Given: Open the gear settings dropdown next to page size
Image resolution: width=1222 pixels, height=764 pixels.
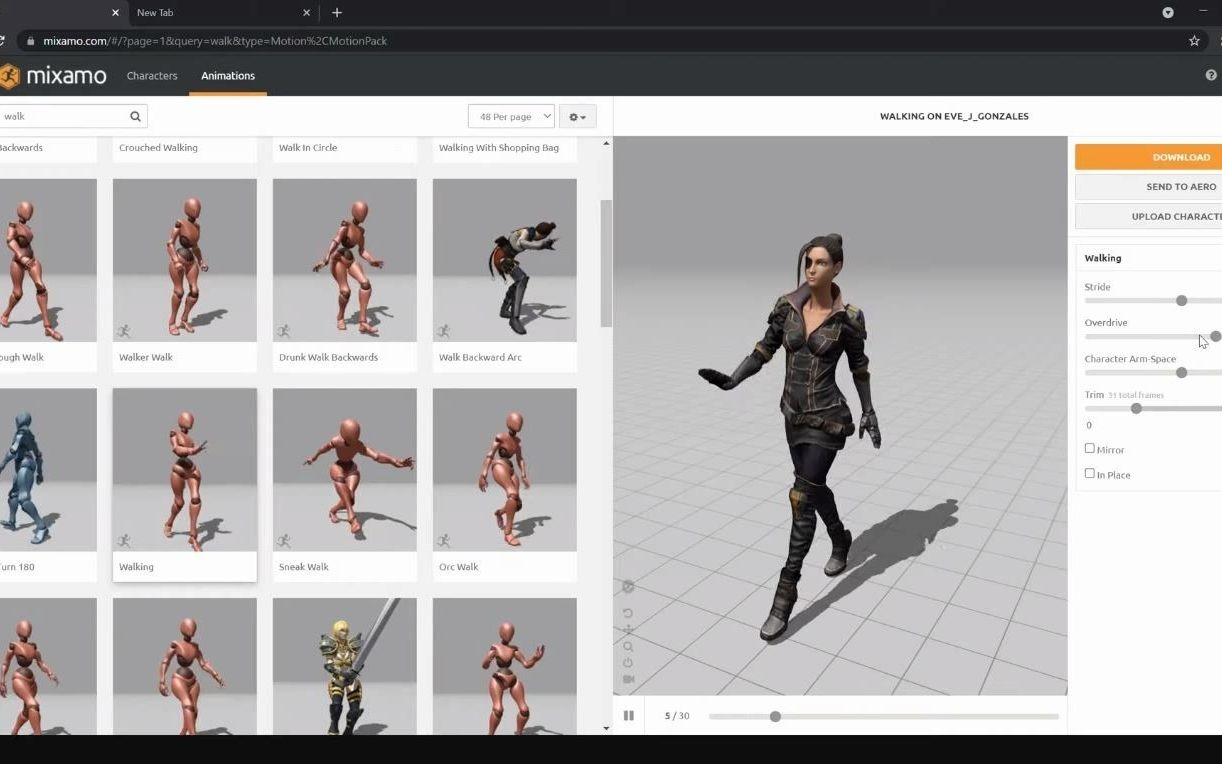Looking at the screenshot, I should point(577,115).
